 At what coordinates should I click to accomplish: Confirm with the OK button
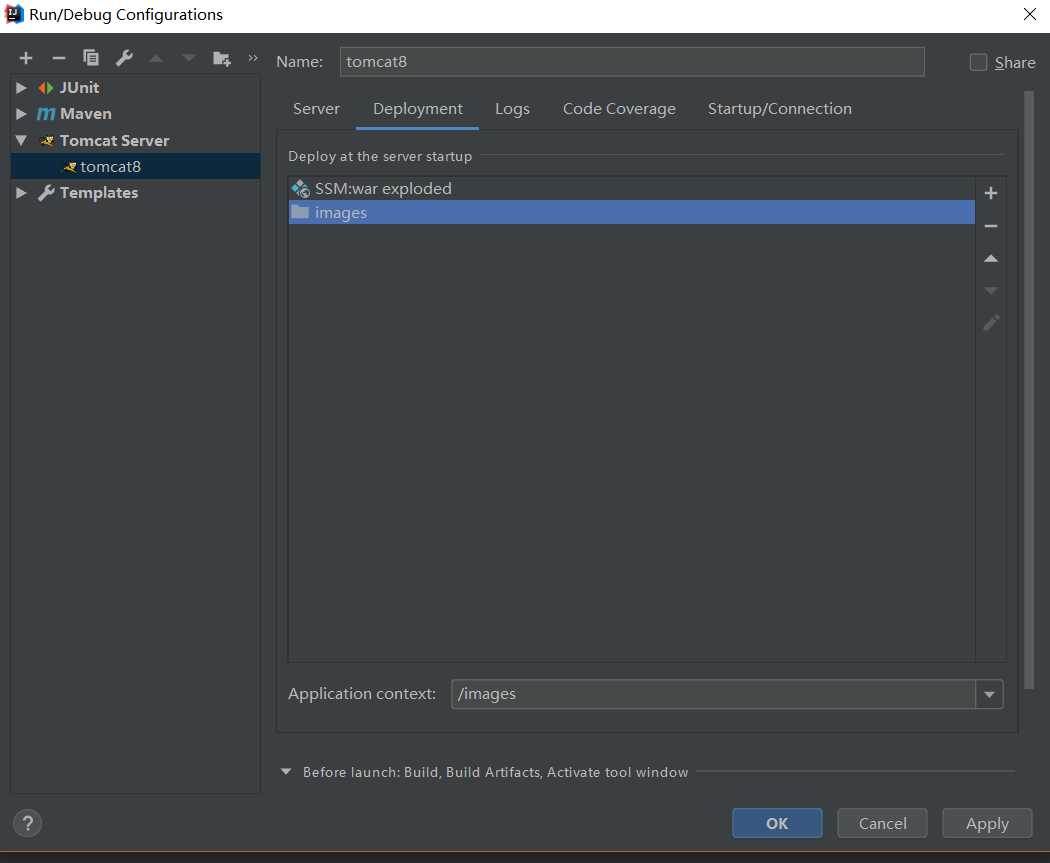[x=777, y=823]
